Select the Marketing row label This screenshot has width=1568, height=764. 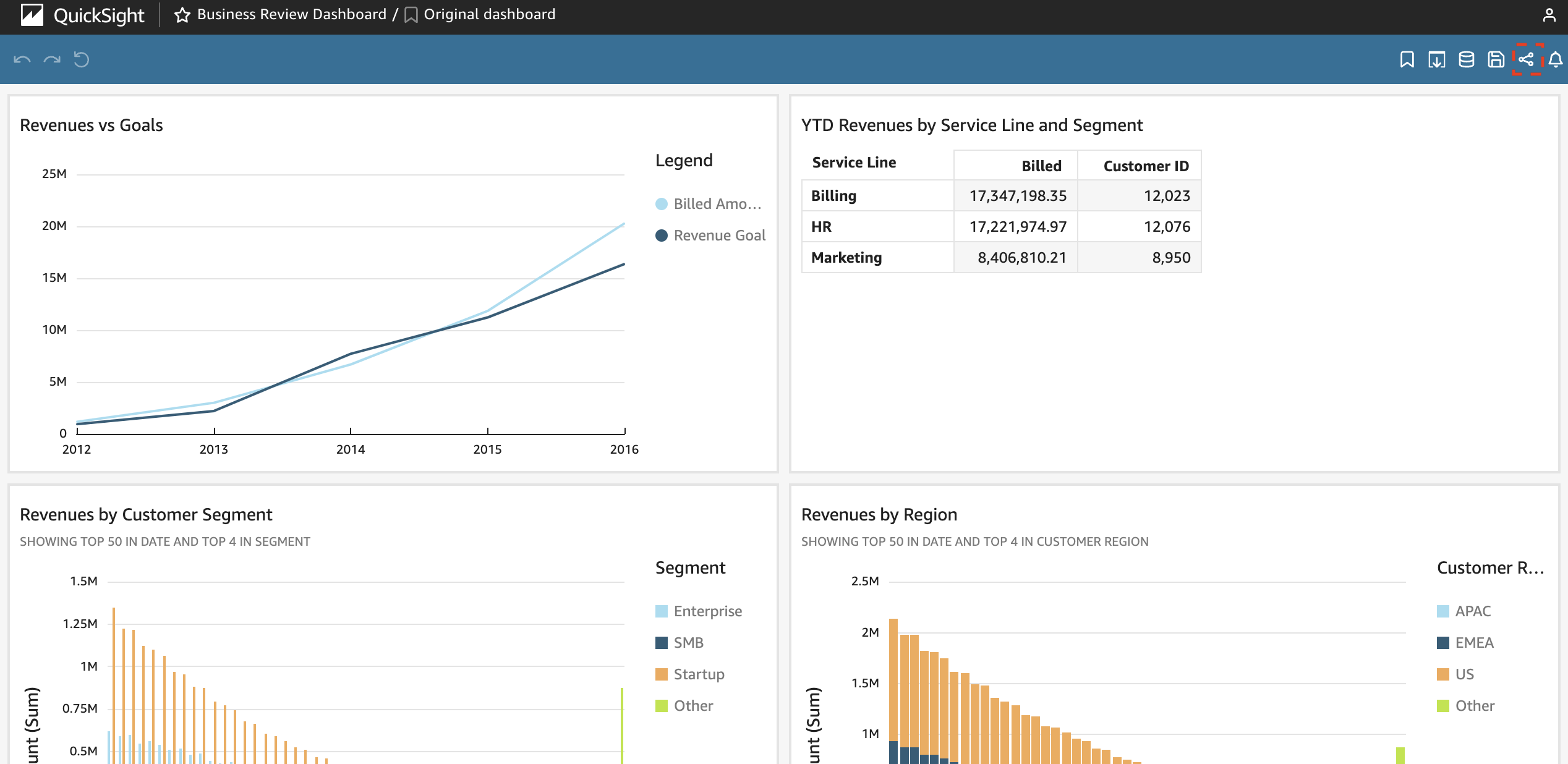(846, 258)
